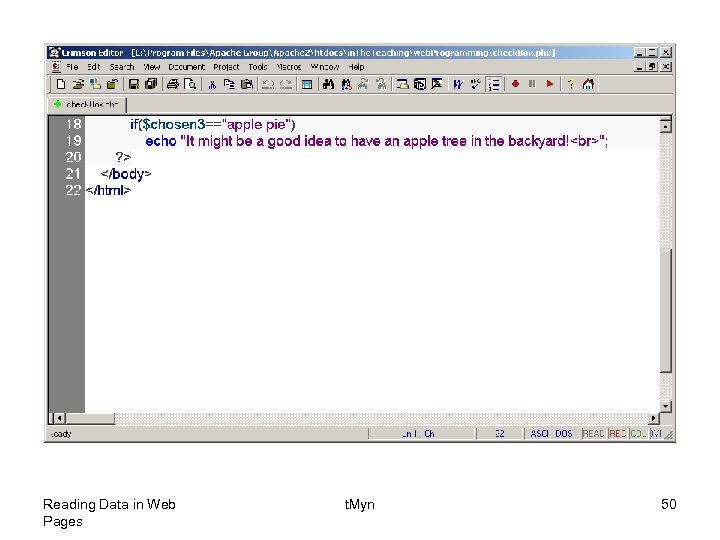
Task: Open the Tools menu
Action: 258,67
